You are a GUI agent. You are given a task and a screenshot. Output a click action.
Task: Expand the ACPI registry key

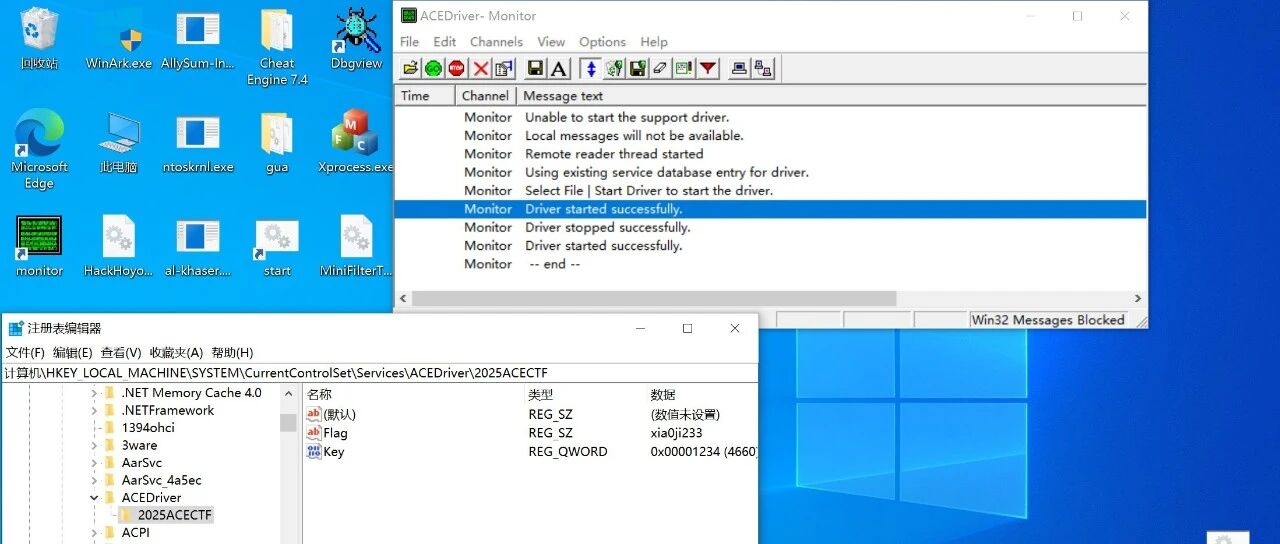[95, 532]
